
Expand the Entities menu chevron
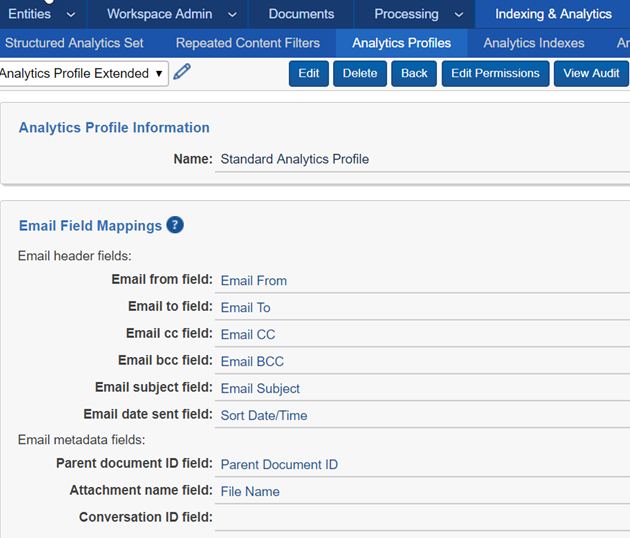(x=71, y=15)
